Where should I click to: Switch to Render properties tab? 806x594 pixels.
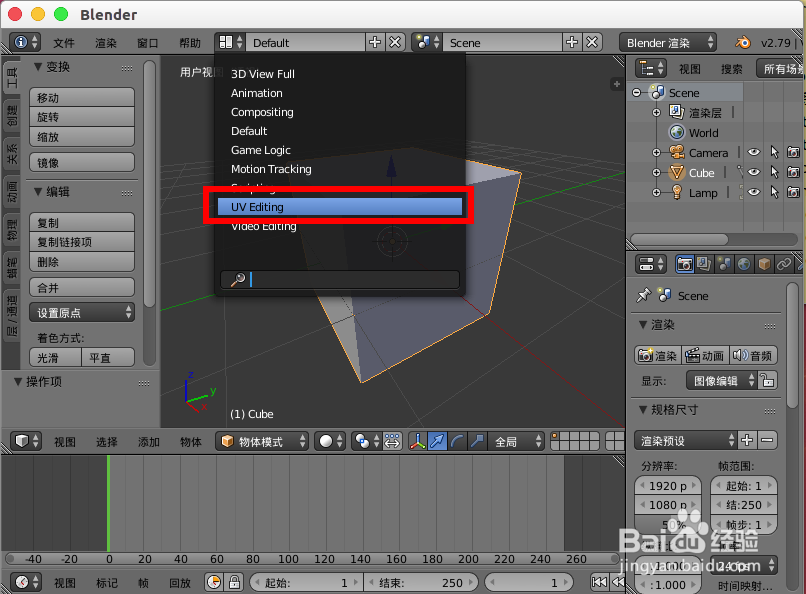pos(684,264)
